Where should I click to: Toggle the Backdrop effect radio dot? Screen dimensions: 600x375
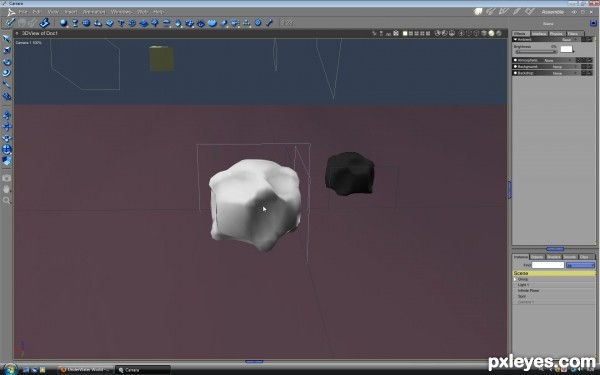tap(515, 73)
